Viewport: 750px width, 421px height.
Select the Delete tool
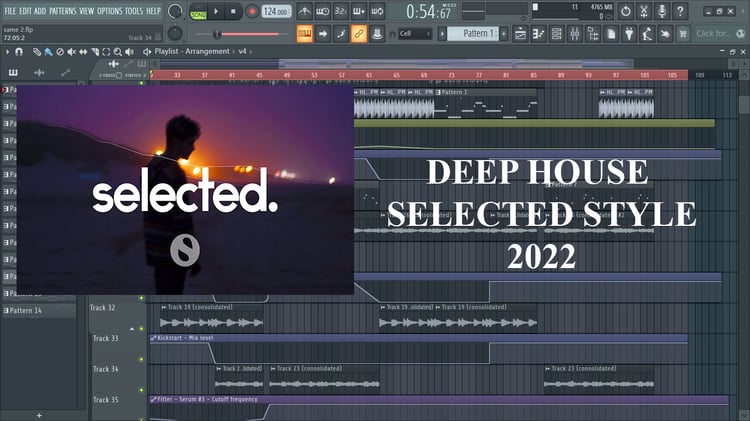pyautogui.click(x=60, y=52)
